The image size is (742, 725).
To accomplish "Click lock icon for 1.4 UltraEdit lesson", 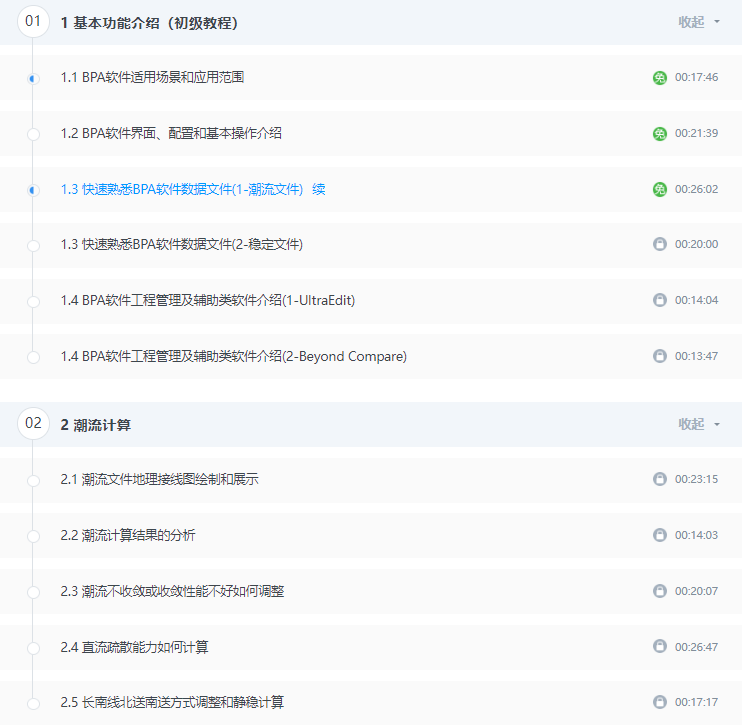I will click(x=660, y=300).
